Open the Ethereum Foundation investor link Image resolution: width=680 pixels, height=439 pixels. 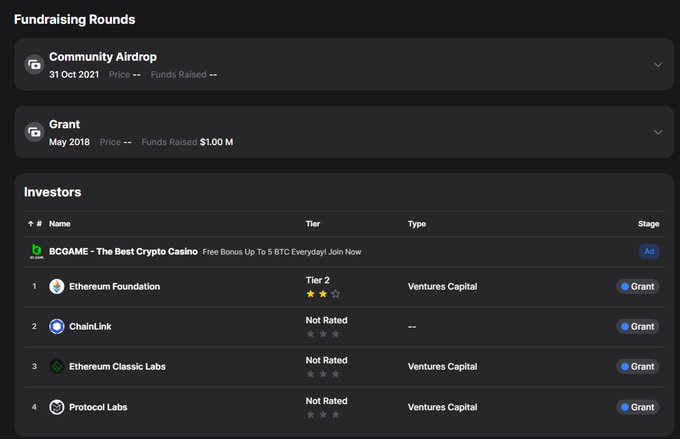pyautogui.click(x=114, y=286)
